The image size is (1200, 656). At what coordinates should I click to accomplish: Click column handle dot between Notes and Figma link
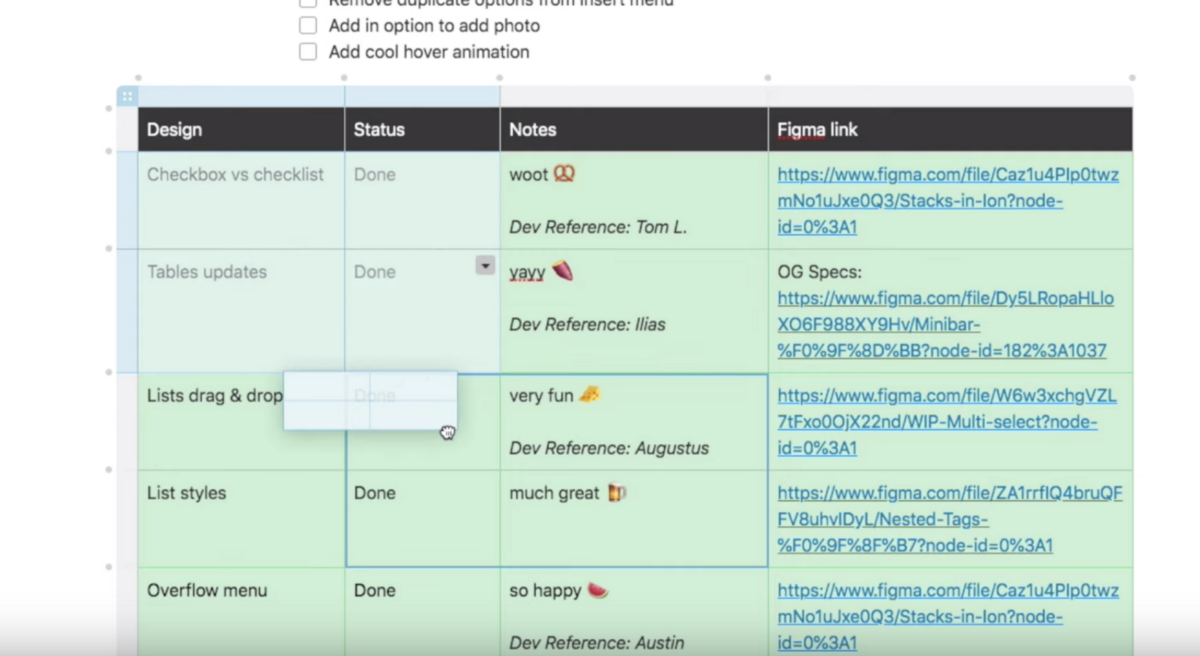[x=768, y=78]
